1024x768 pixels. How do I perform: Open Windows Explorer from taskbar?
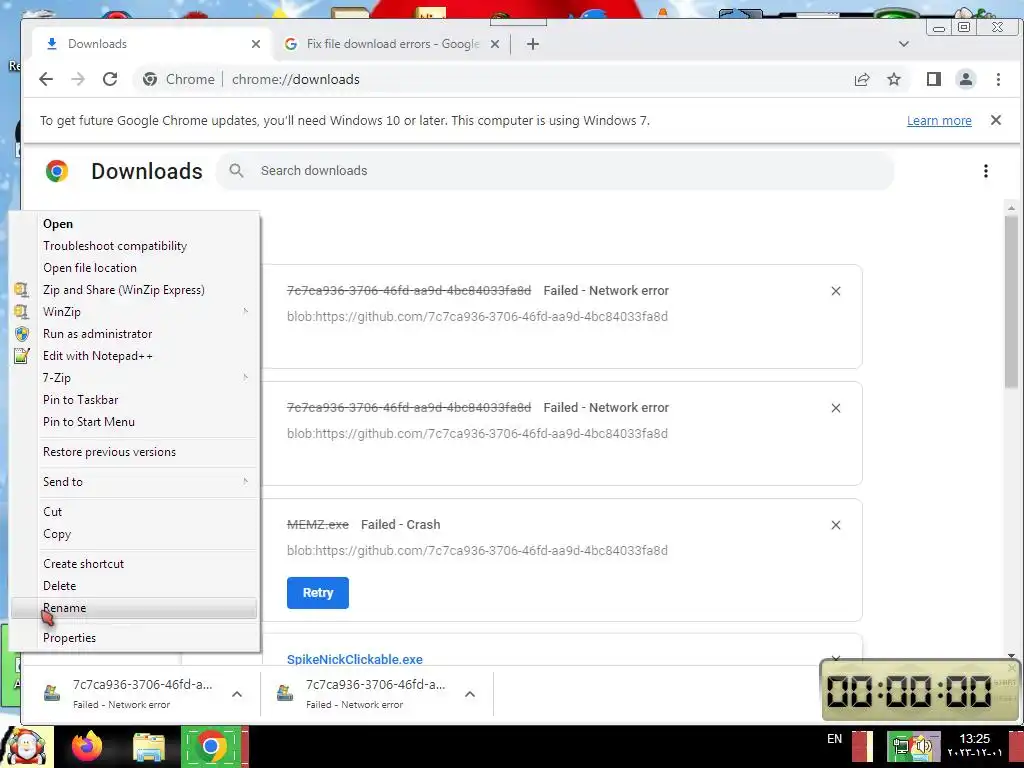(x=149, y=748)
